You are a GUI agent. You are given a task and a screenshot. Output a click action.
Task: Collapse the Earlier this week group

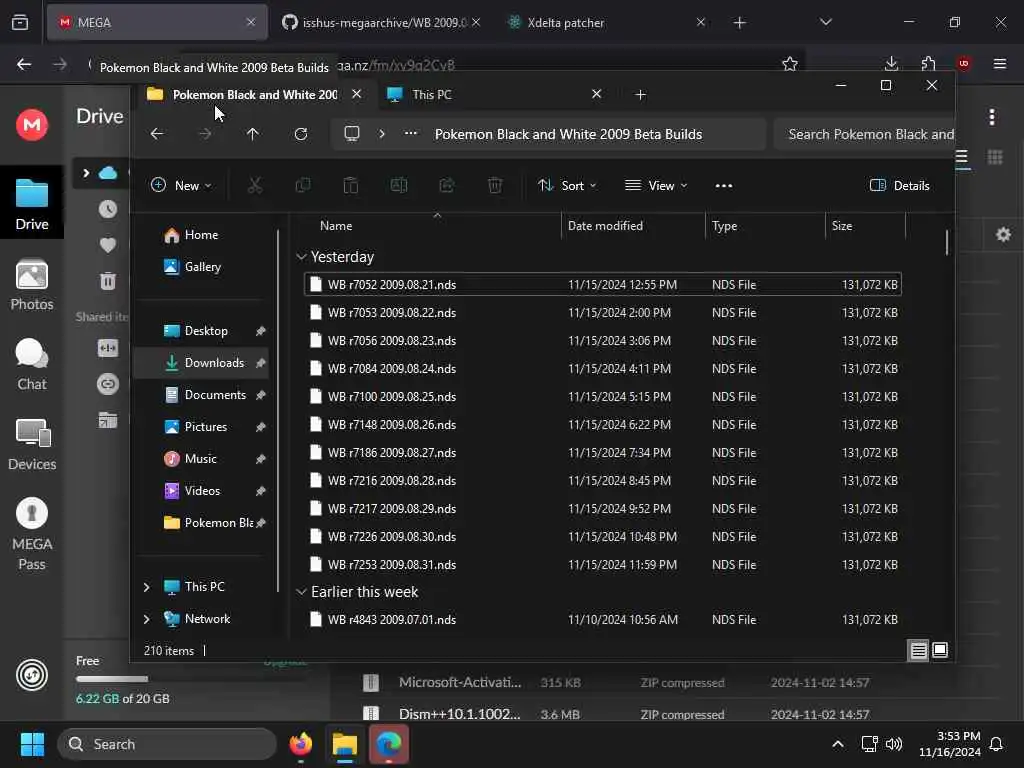[x=301, y=592]
